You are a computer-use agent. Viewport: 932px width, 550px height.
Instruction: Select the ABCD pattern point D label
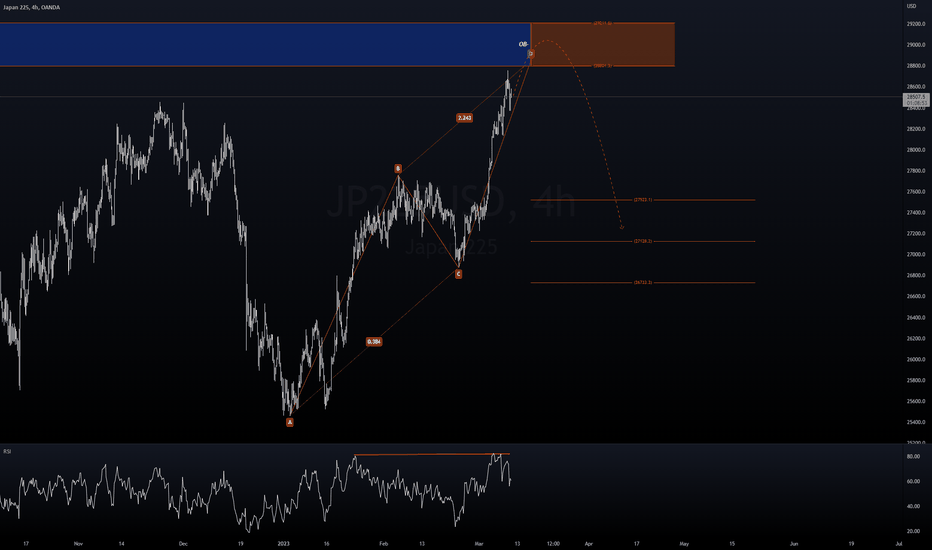(x=531, y=54)
